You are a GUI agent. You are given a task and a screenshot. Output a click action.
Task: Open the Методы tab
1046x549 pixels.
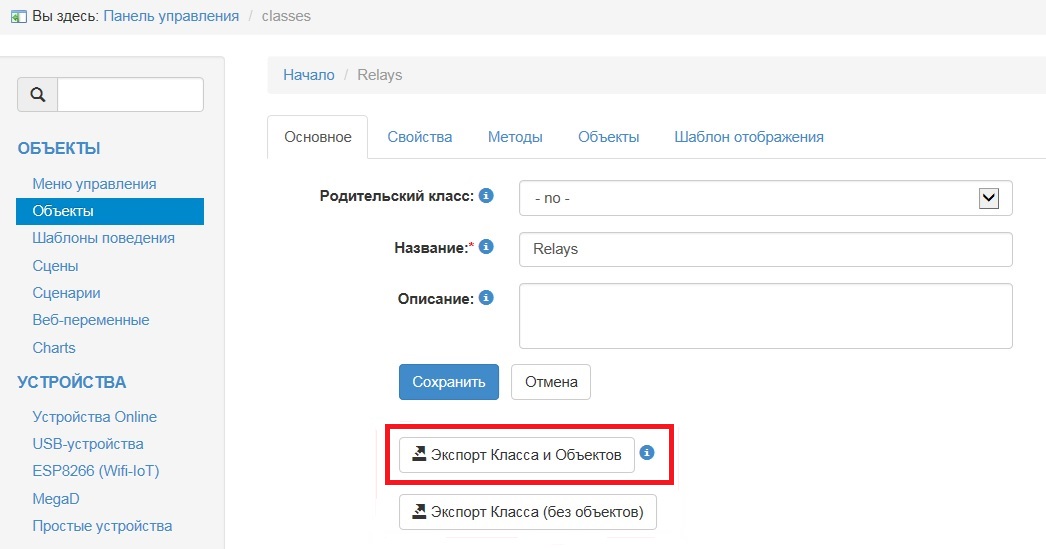click(515, 137)
